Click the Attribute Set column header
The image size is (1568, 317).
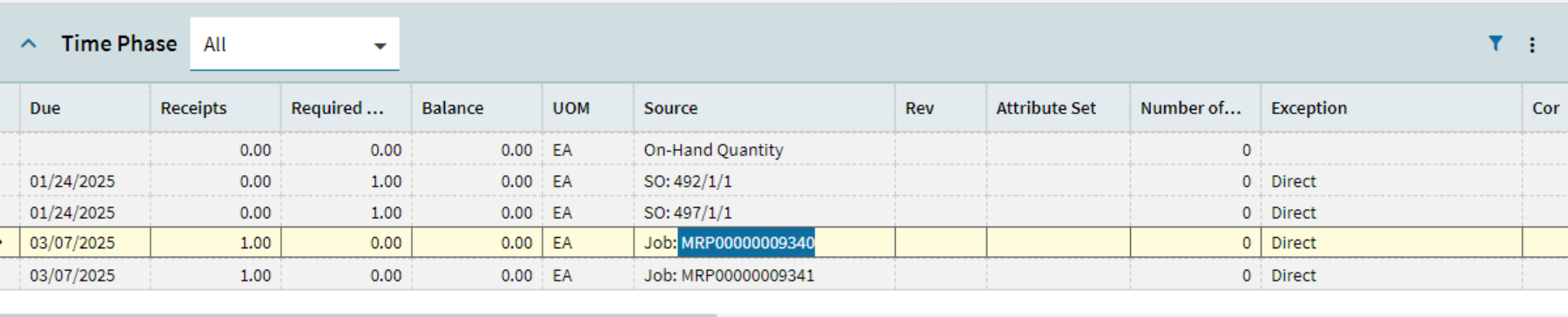pyautogui.click(x=1058, y=108)
